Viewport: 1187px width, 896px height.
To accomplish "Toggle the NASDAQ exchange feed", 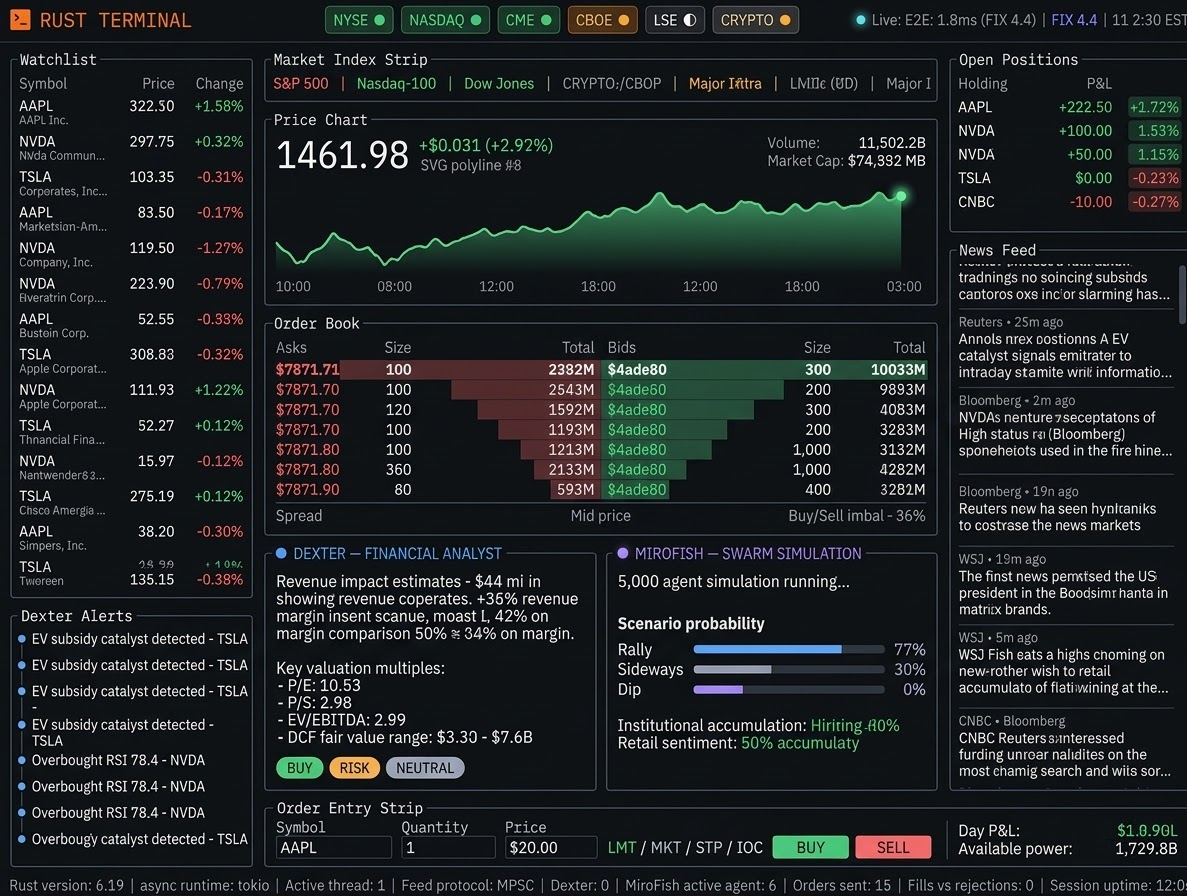I will [445, 19].
